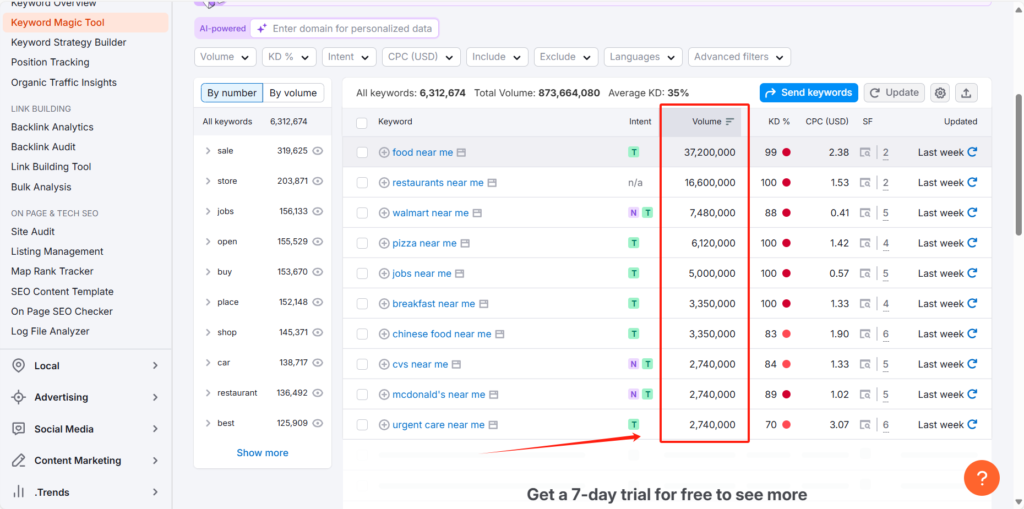The width and height of the screenshot is (1024, 509).
Task: Toggle eye icon for 'sale' group
Action: pyautogui.click(x=318, y=150)
